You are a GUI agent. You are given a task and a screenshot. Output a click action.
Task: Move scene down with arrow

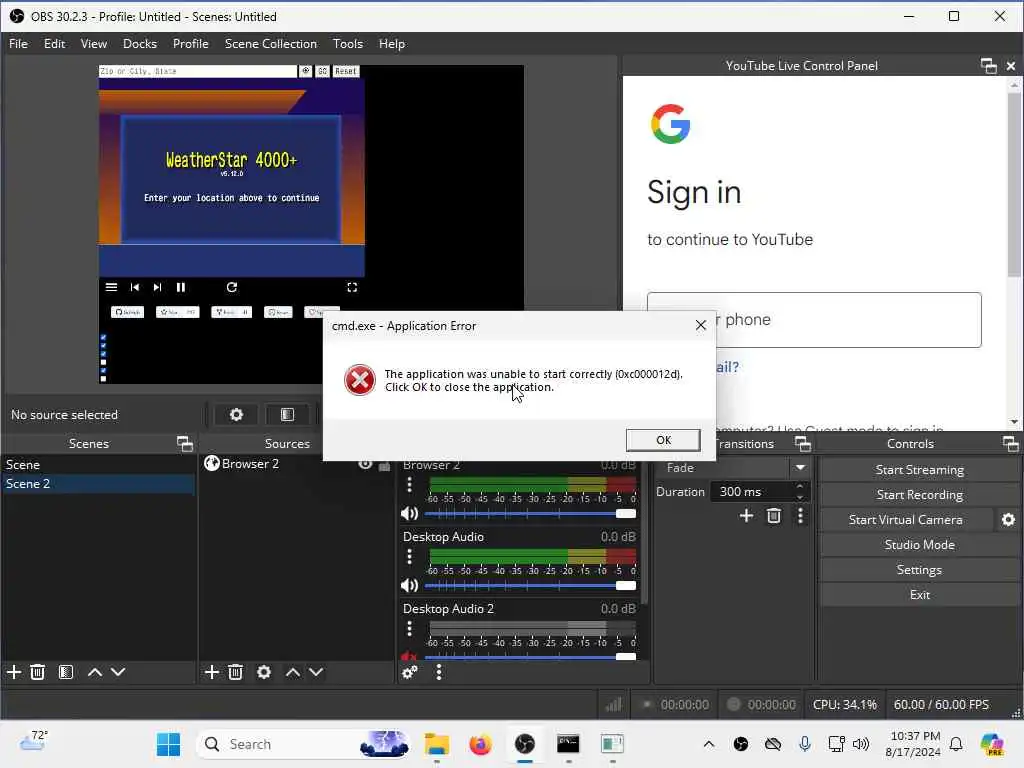118,672
